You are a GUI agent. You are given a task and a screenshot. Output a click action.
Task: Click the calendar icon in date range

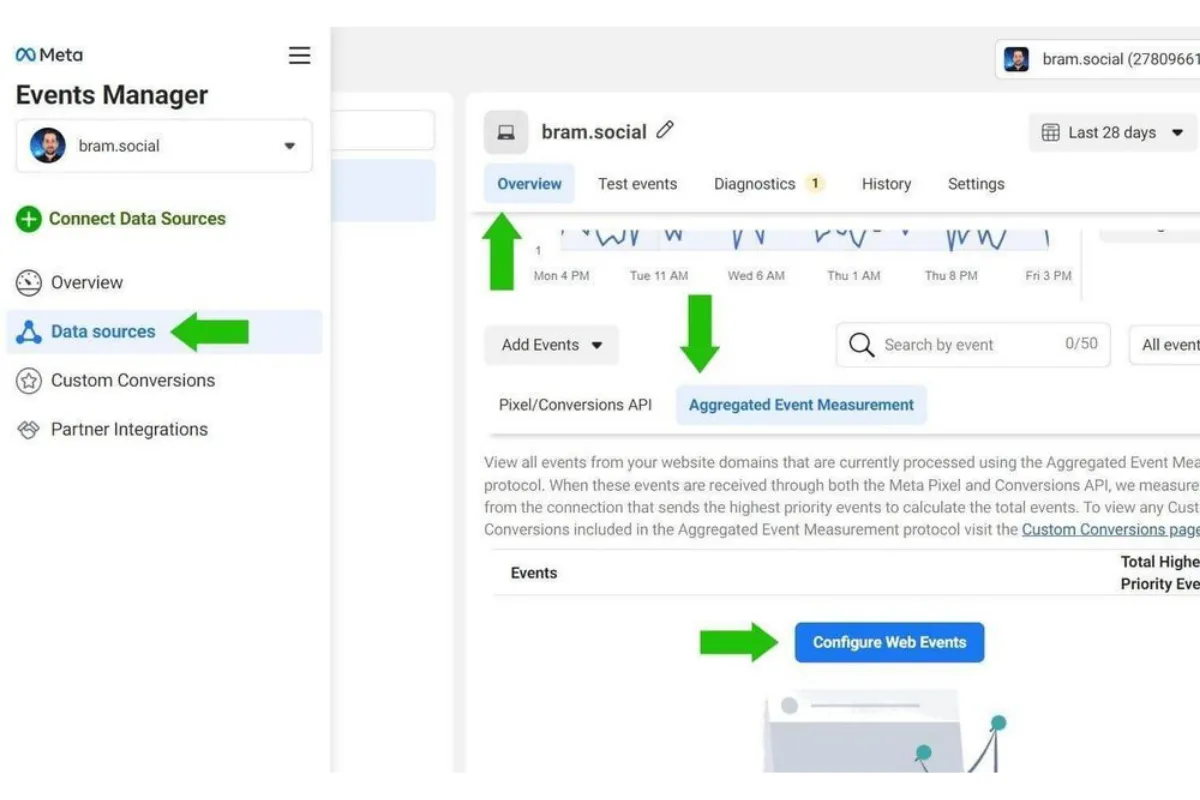coord(1050,133)
